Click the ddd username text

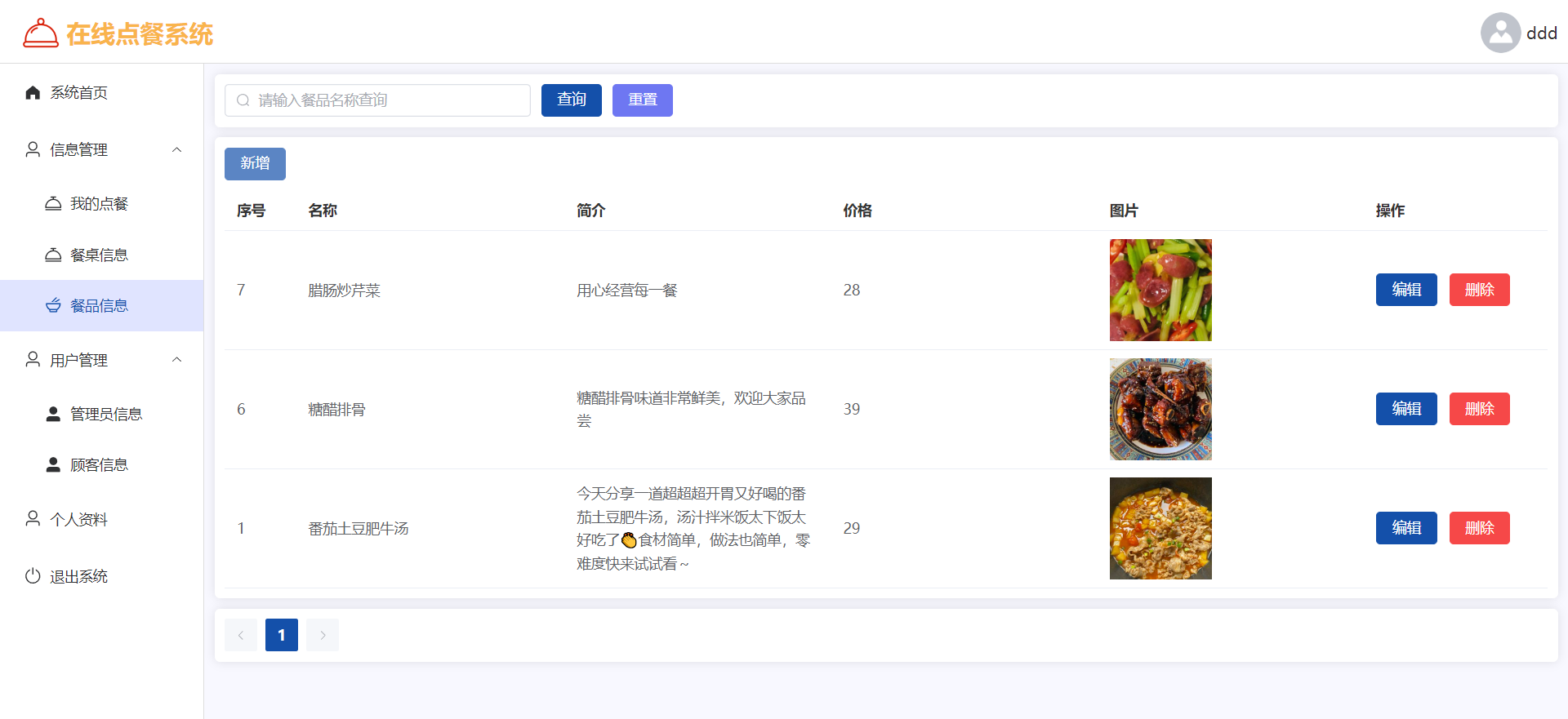[x=1541, y=33]
